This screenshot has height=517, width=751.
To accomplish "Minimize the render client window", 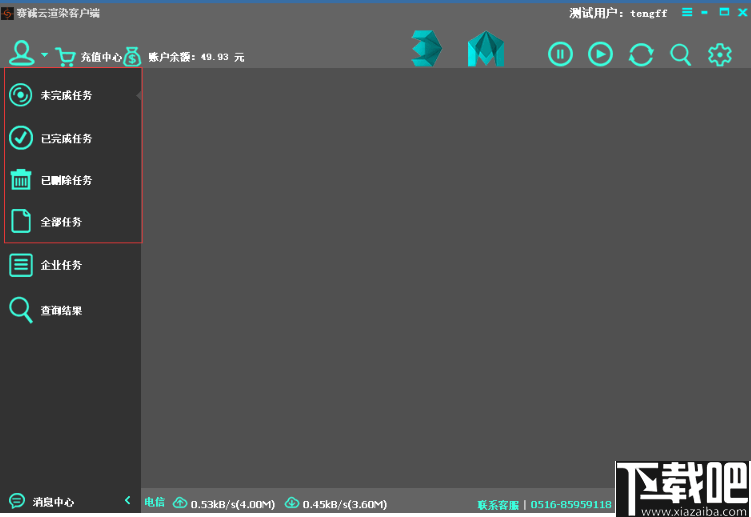I will point(705,12).
